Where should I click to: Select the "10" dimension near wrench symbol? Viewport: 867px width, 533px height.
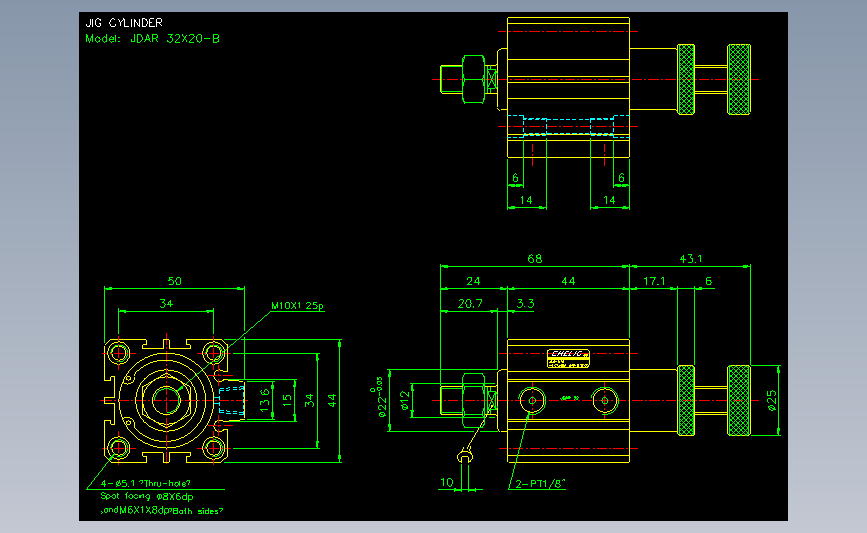click(x=446, y=483)
